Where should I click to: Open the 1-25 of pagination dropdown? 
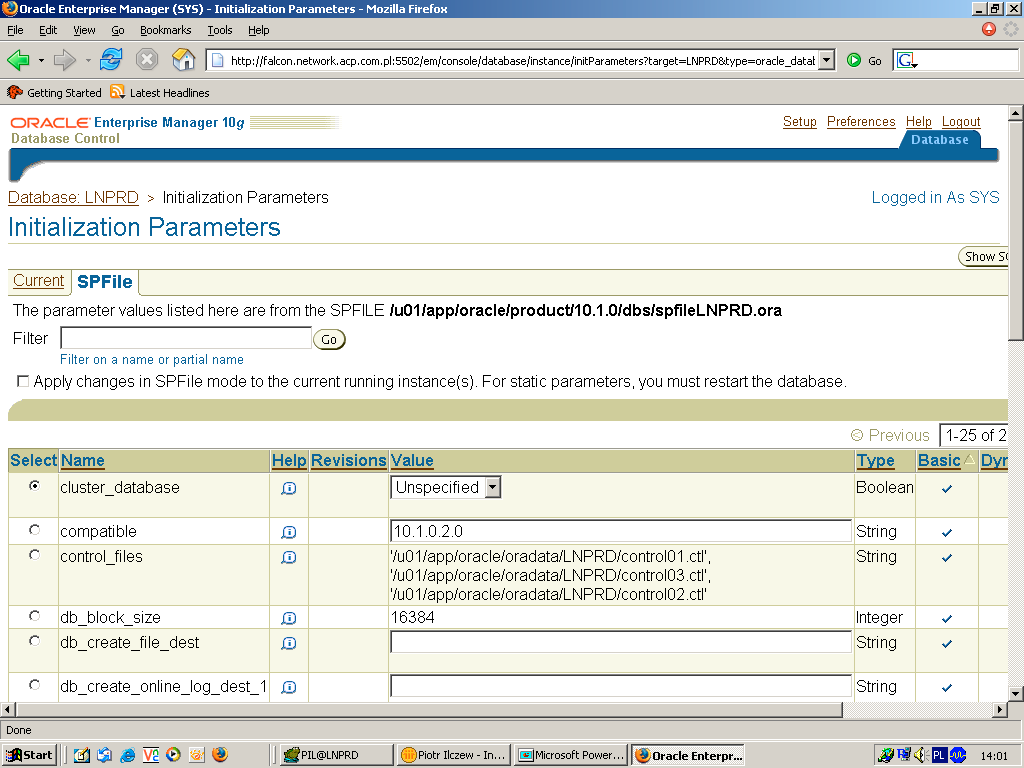click(x=974, y=435)
